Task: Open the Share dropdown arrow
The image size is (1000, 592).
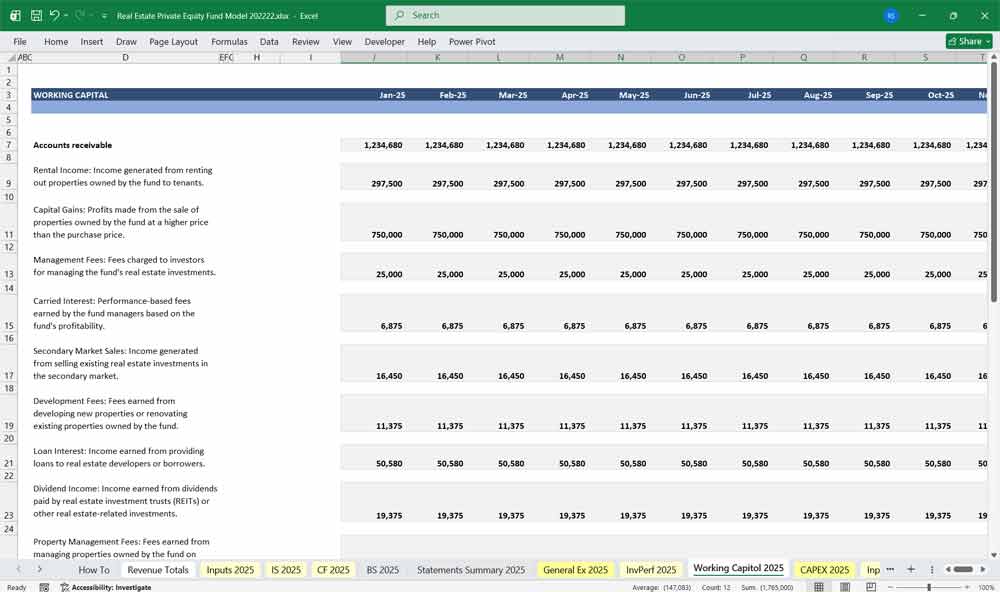Action: point(987,41)
